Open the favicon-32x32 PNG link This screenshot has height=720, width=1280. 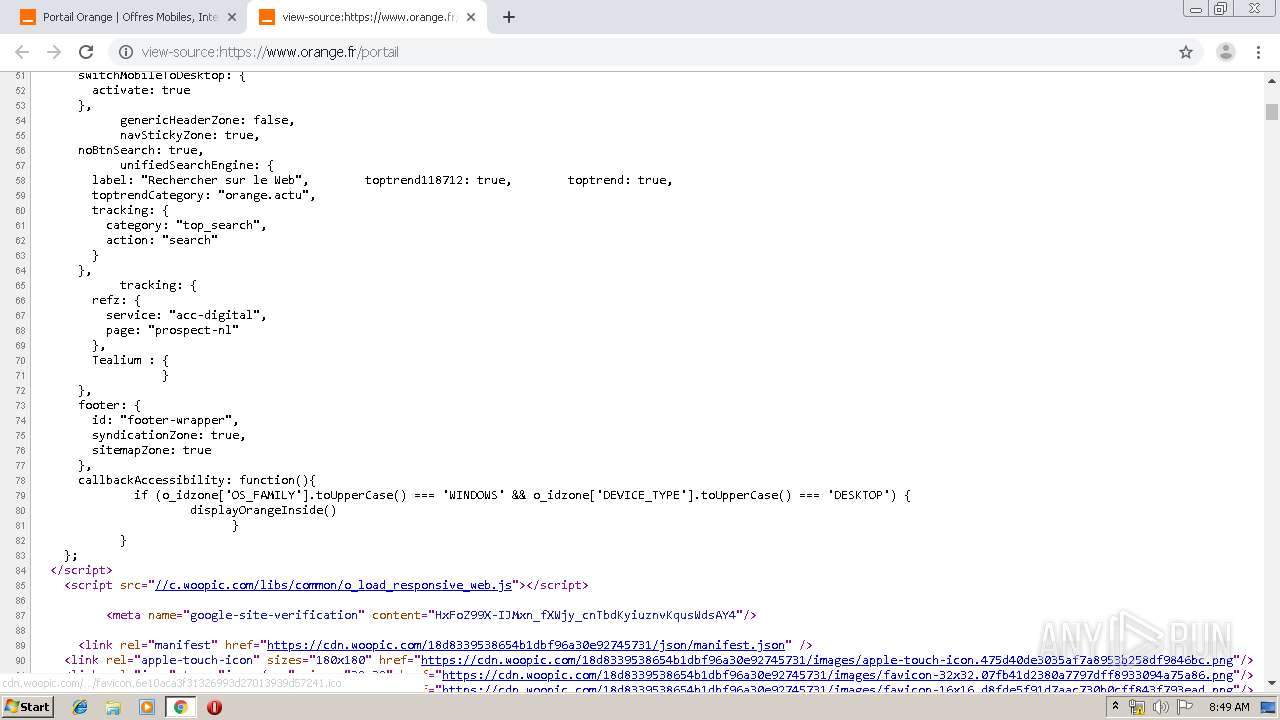pos(837,675)
